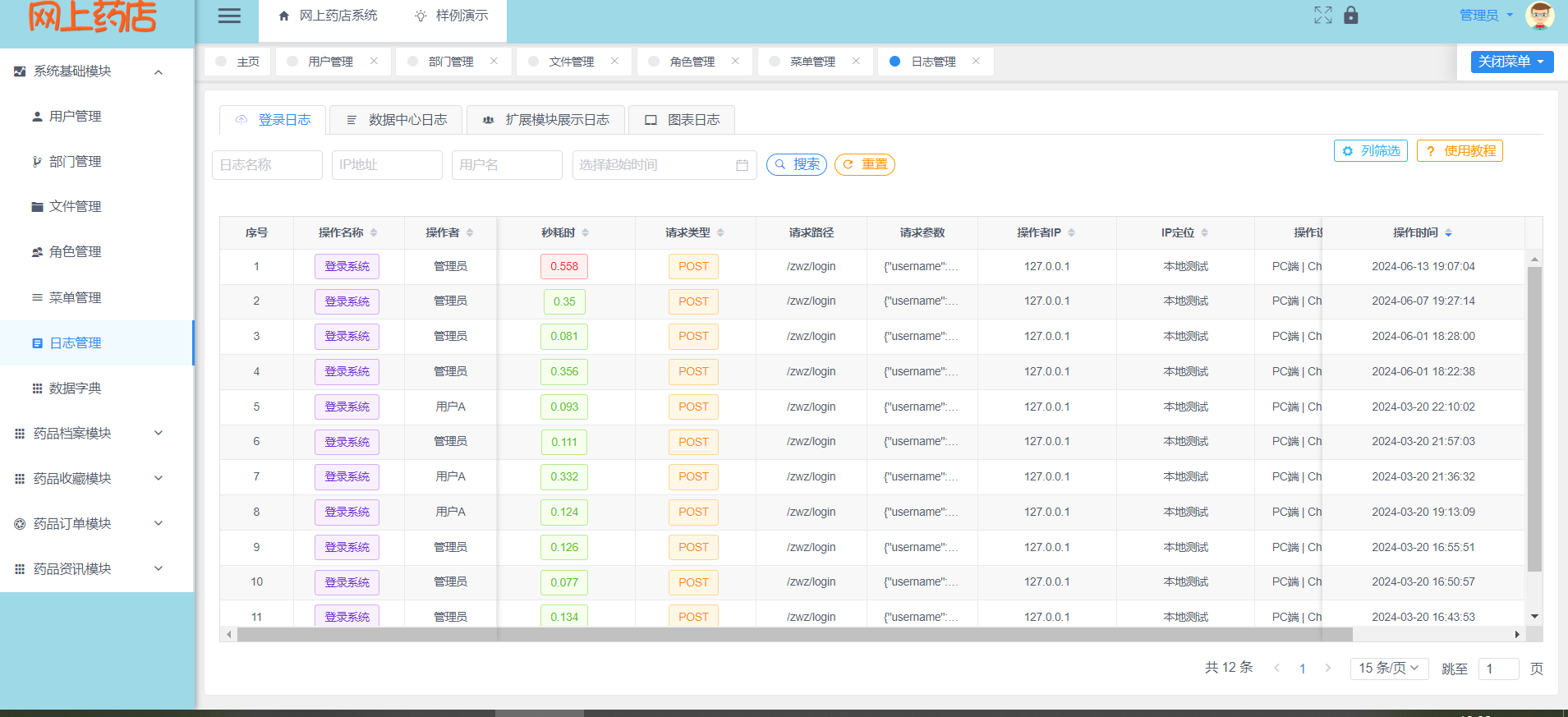The image size is (1568, 717).
Task: Open 角色管理 in the sidebar
Action: coord(75,252)
